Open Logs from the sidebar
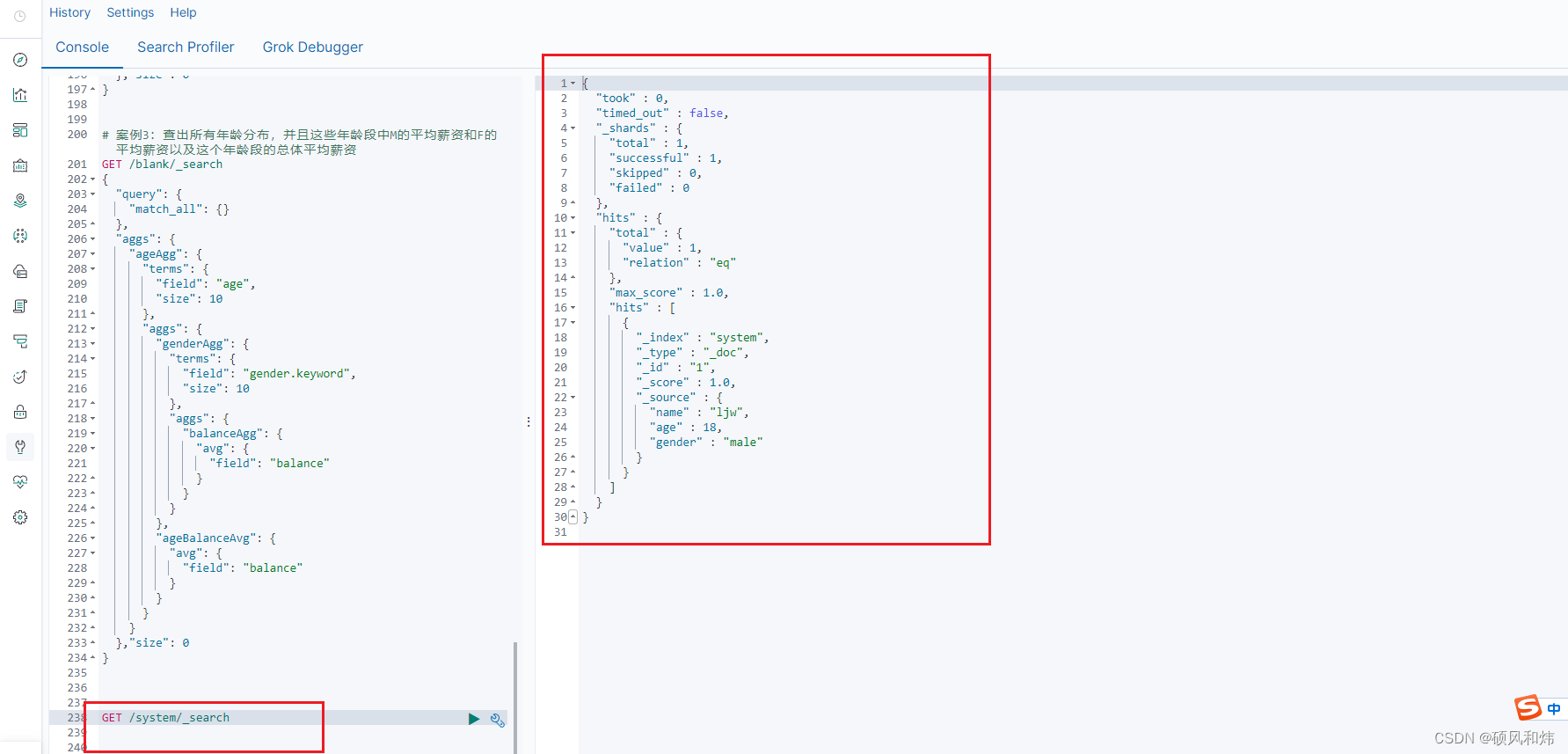Viewport: 1568px width, 754px height. (20, 306)
